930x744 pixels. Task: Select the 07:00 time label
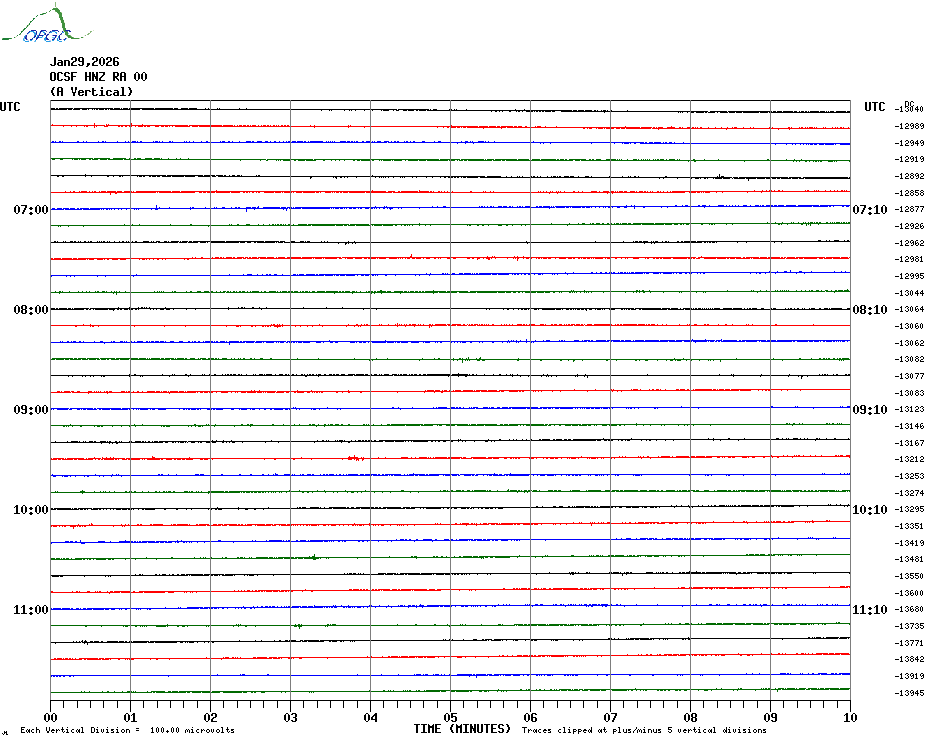pyautogui.click(x=31, y=209)
